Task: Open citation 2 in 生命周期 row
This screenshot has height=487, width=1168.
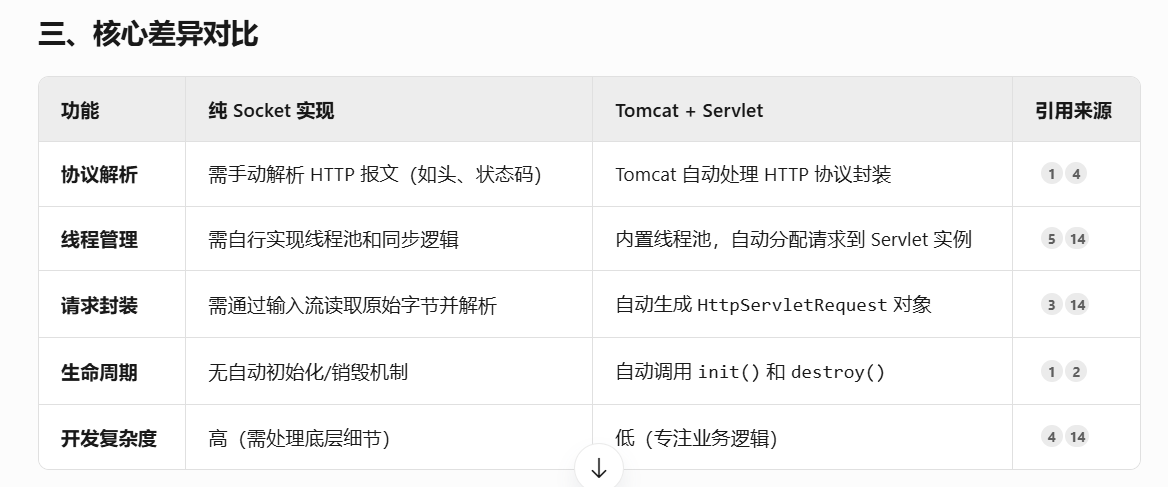Action: [1076, 372]
